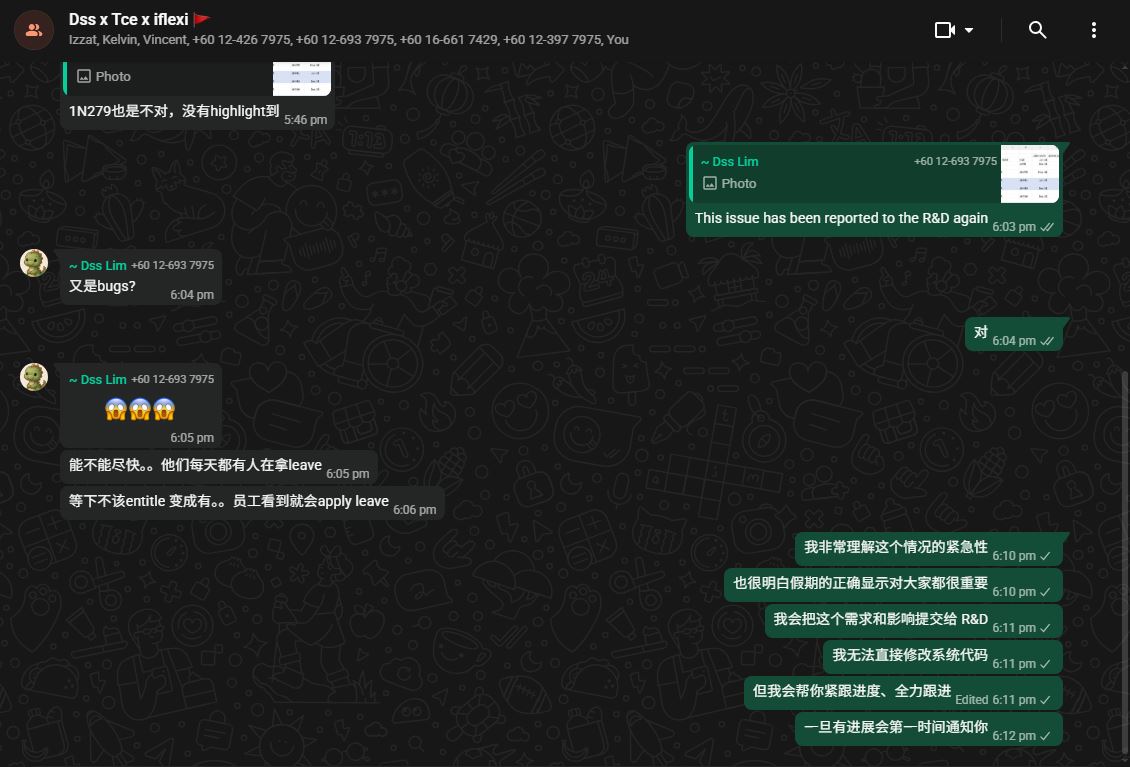This screenshot has height=767, width=1130.
Task: Expand the video call dropdown arrow
Action: click(x=969, y=30)
